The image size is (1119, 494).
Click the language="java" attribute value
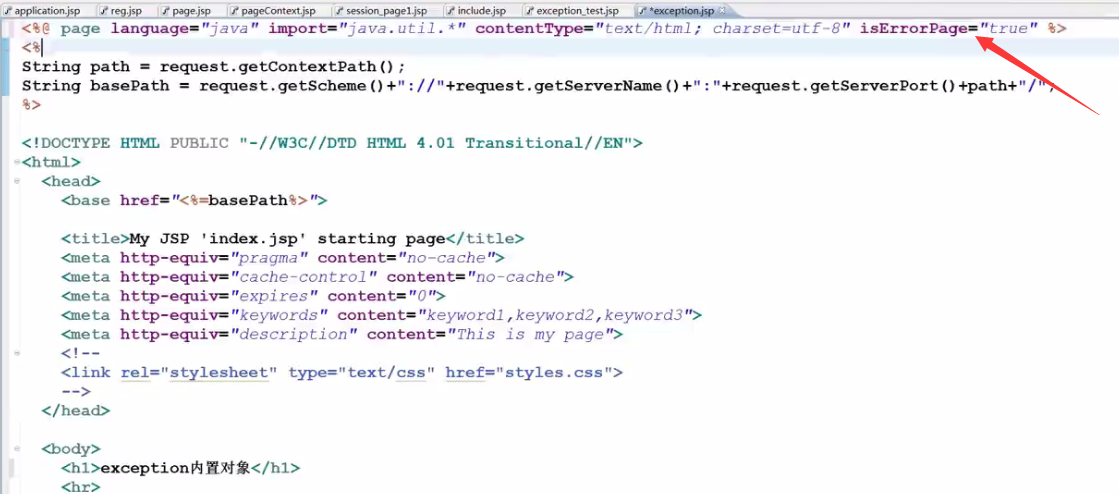point(228,29)
